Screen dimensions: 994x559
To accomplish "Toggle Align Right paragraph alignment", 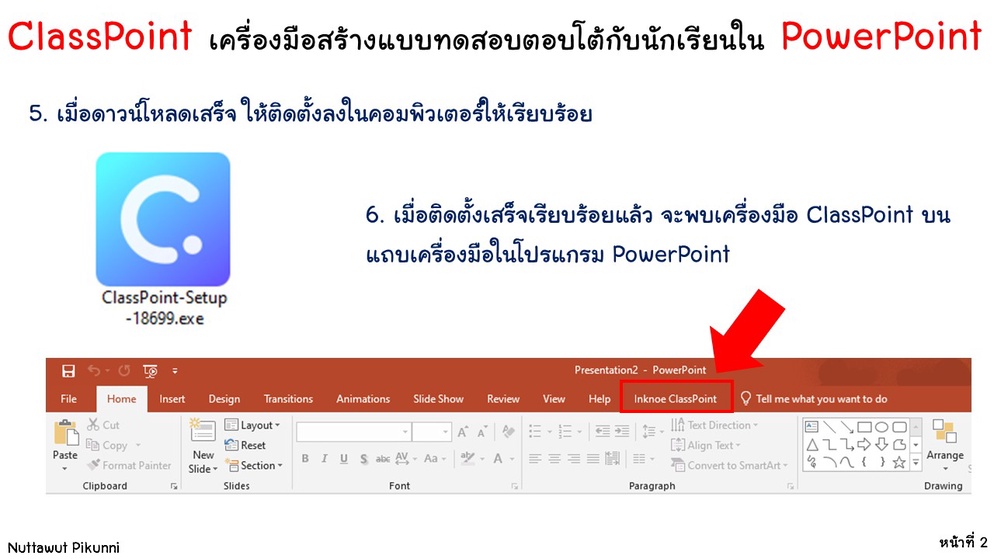I will tap(574, 458).
